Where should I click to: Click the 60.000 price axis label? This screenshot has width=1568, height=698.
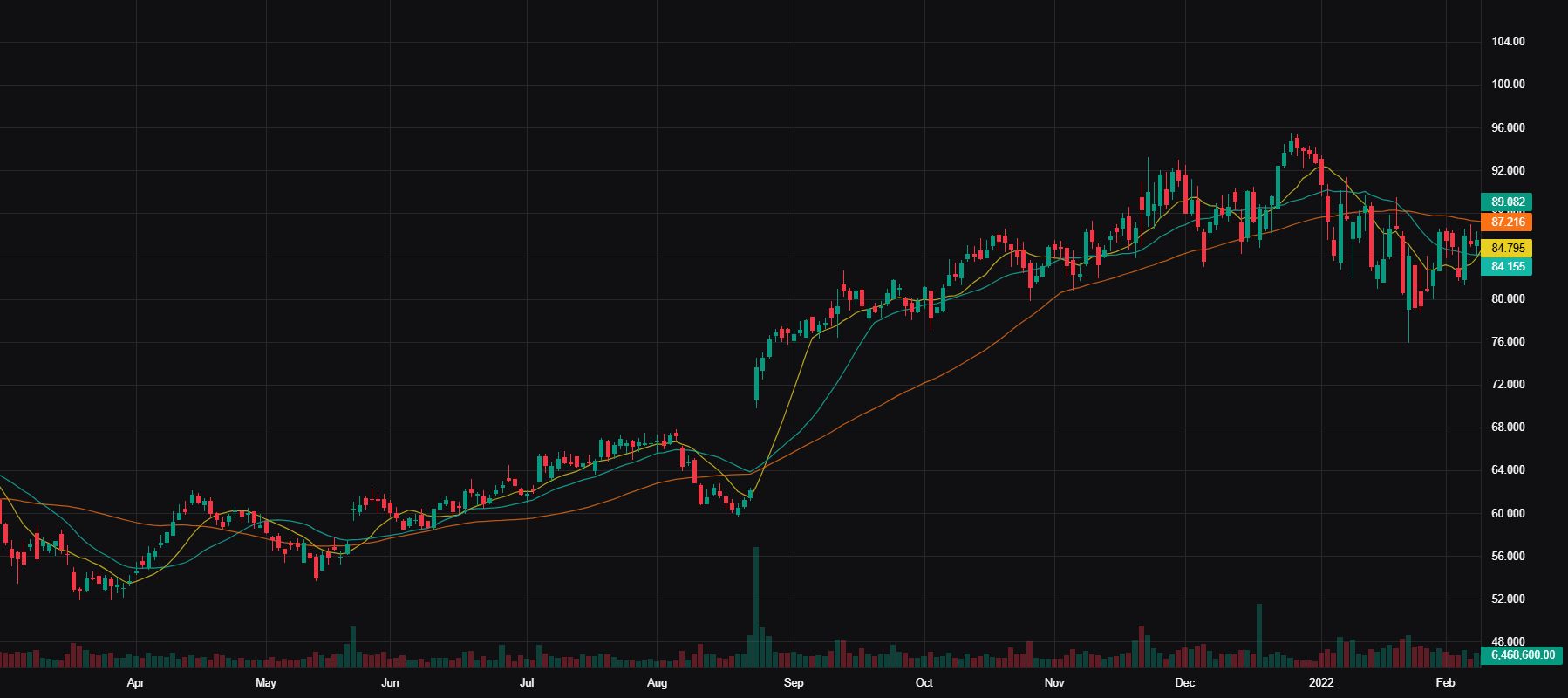[x=1508, y=513]
